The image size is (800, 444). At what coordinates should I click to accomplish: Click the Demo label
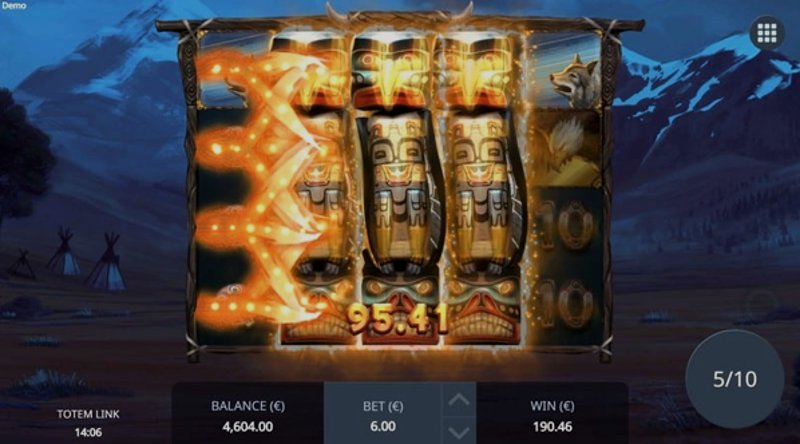14,6
